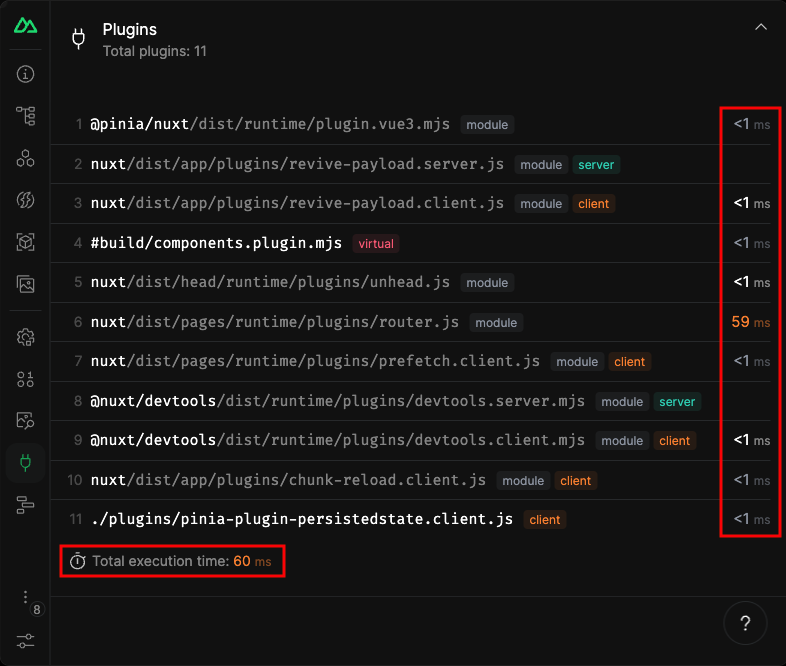Open router.js plugin path
The height and width of the screenshot is (666, 786).
coord(275,322)
